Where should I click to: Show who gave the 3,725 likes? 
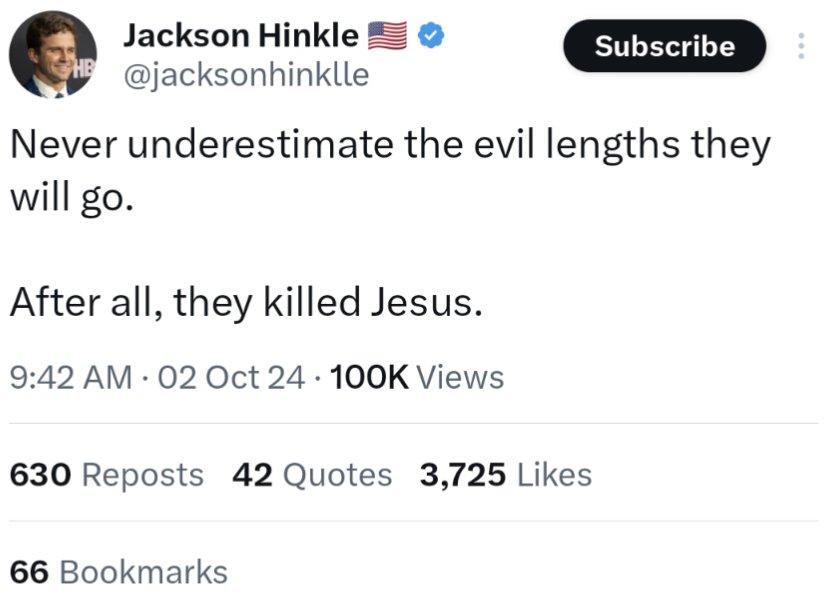(x=506, y=475)
